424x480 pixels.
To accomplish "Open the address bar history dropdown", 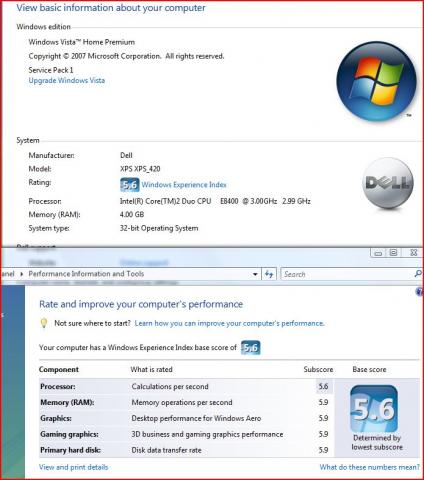I will (x=255, y=274).
